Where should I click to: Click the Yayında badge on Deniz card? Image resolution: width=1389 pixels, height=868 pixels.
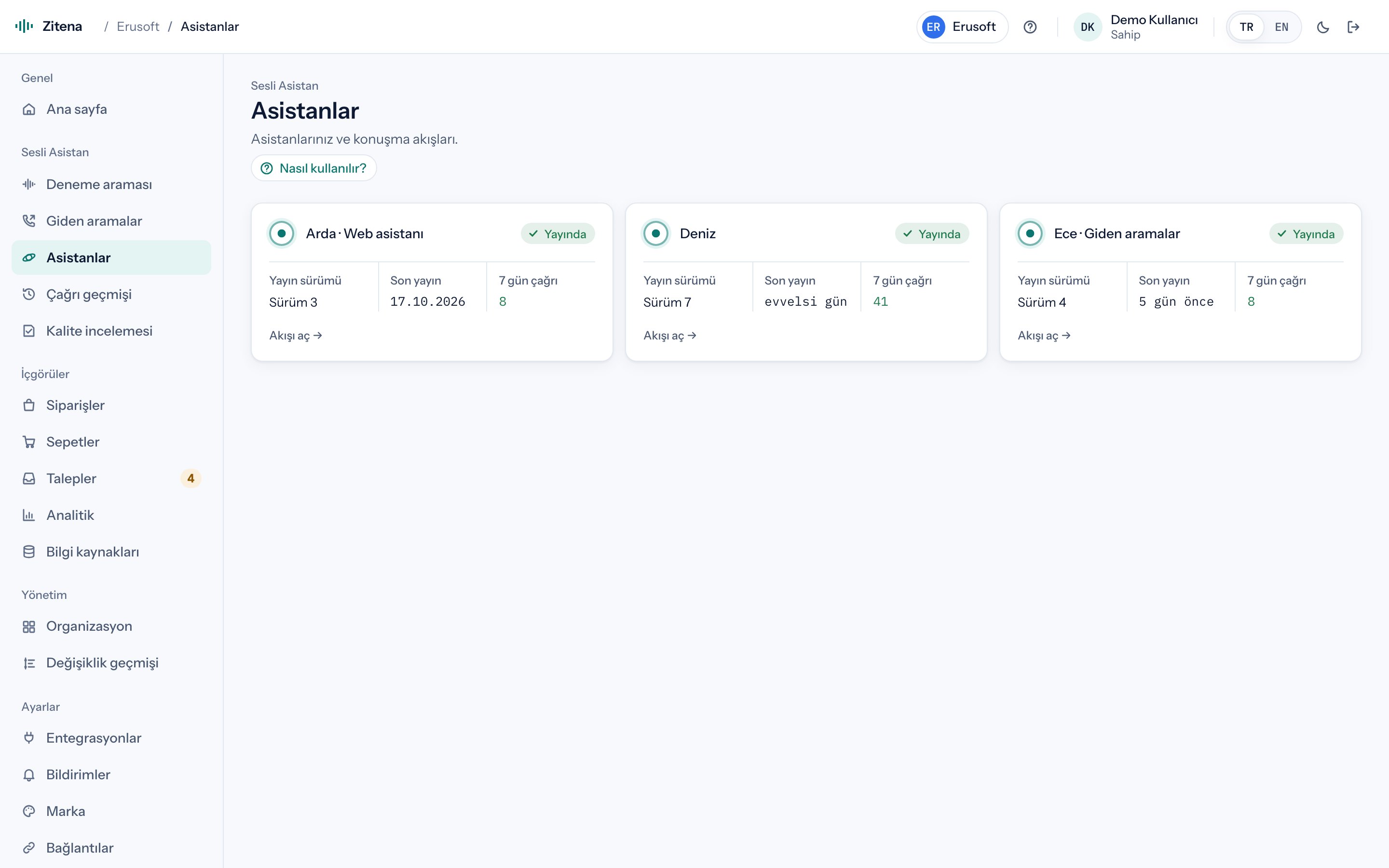coord(932,234)
